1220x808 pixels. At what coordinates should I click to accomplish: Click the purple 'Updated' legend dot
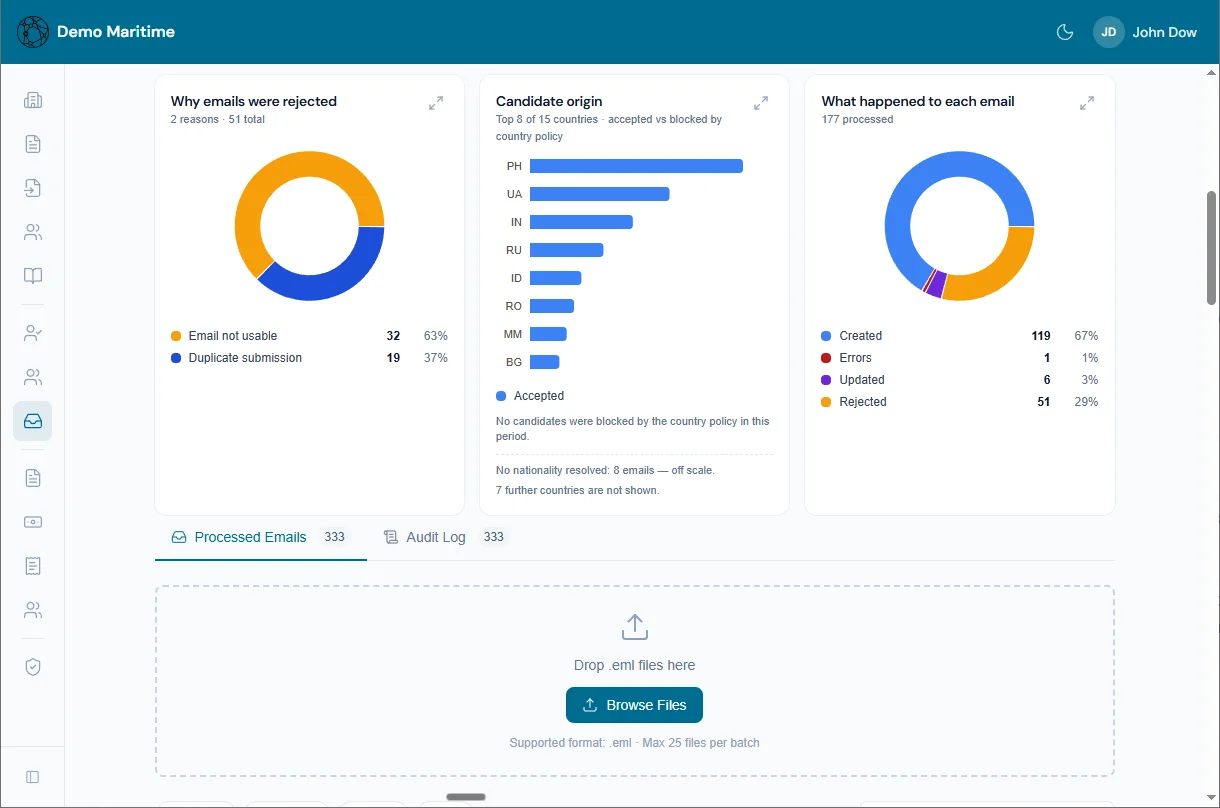click(x=826, y=380)
